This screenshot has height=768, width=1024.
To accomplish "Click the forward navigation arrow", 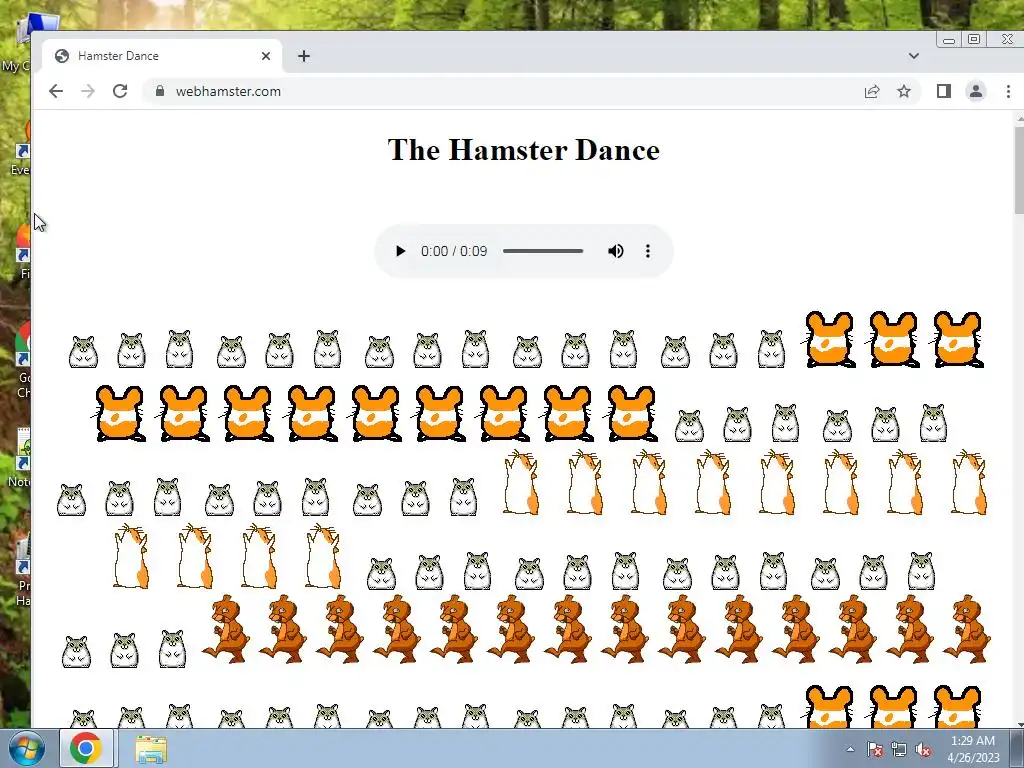I will pos(88,91).
